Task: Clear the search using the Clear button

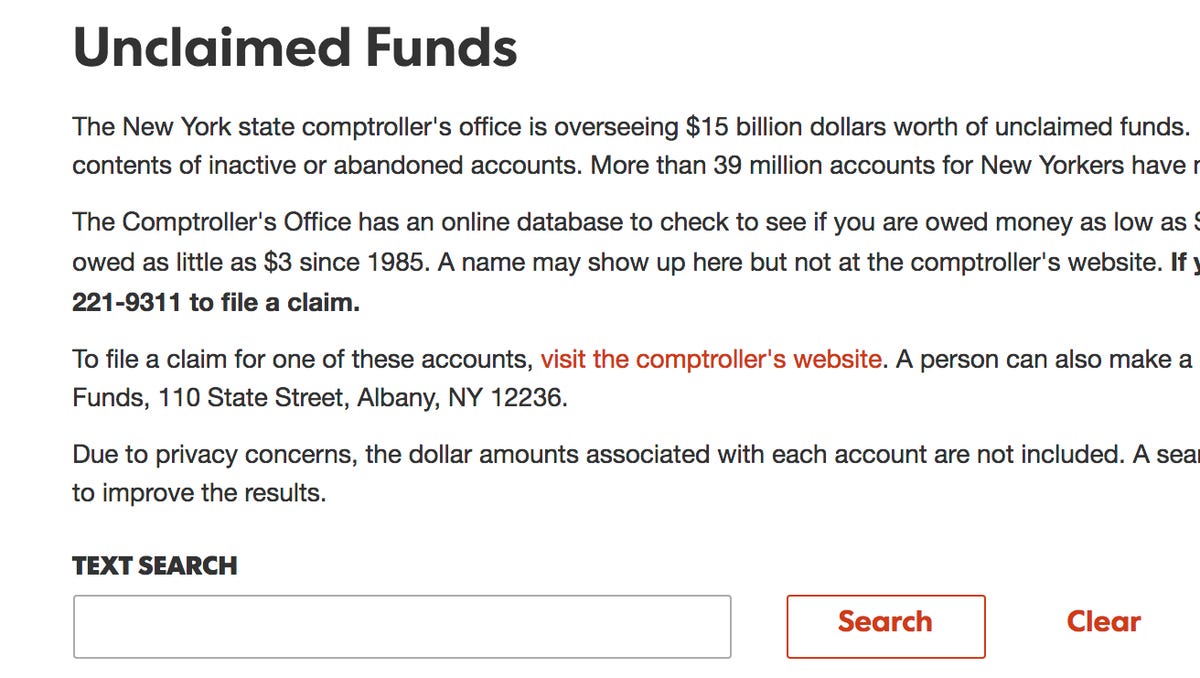Action: (1103, 622)
